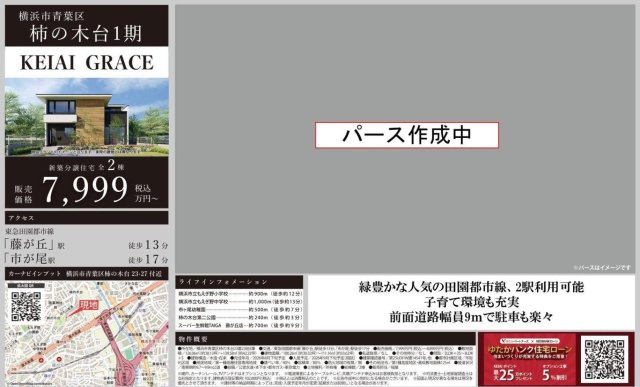This screenshot has width=640, height=387.
Task: Click the 販売価格 label
Action: point(23,194)
